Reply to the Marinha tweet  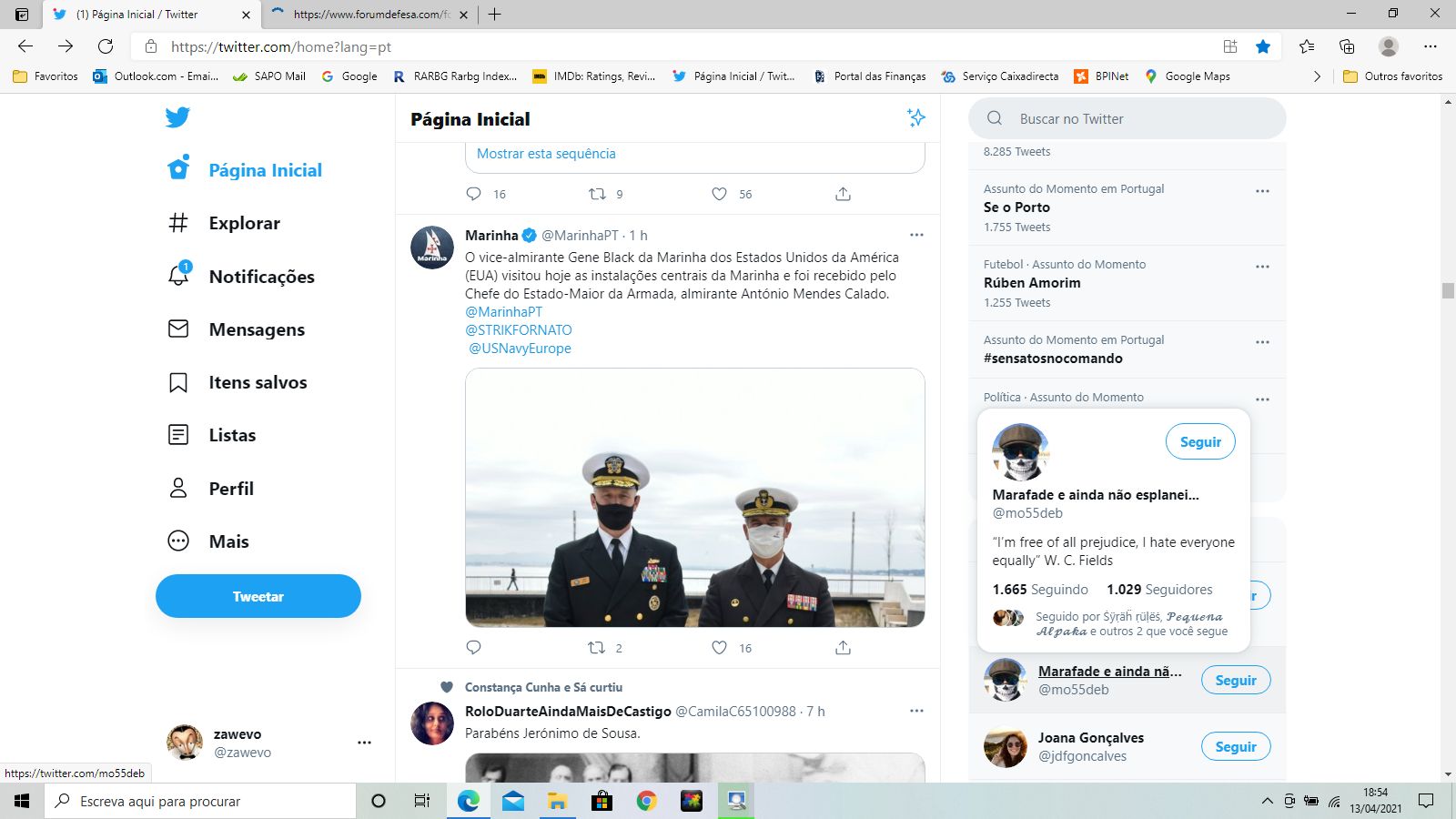tap(473, 648)
